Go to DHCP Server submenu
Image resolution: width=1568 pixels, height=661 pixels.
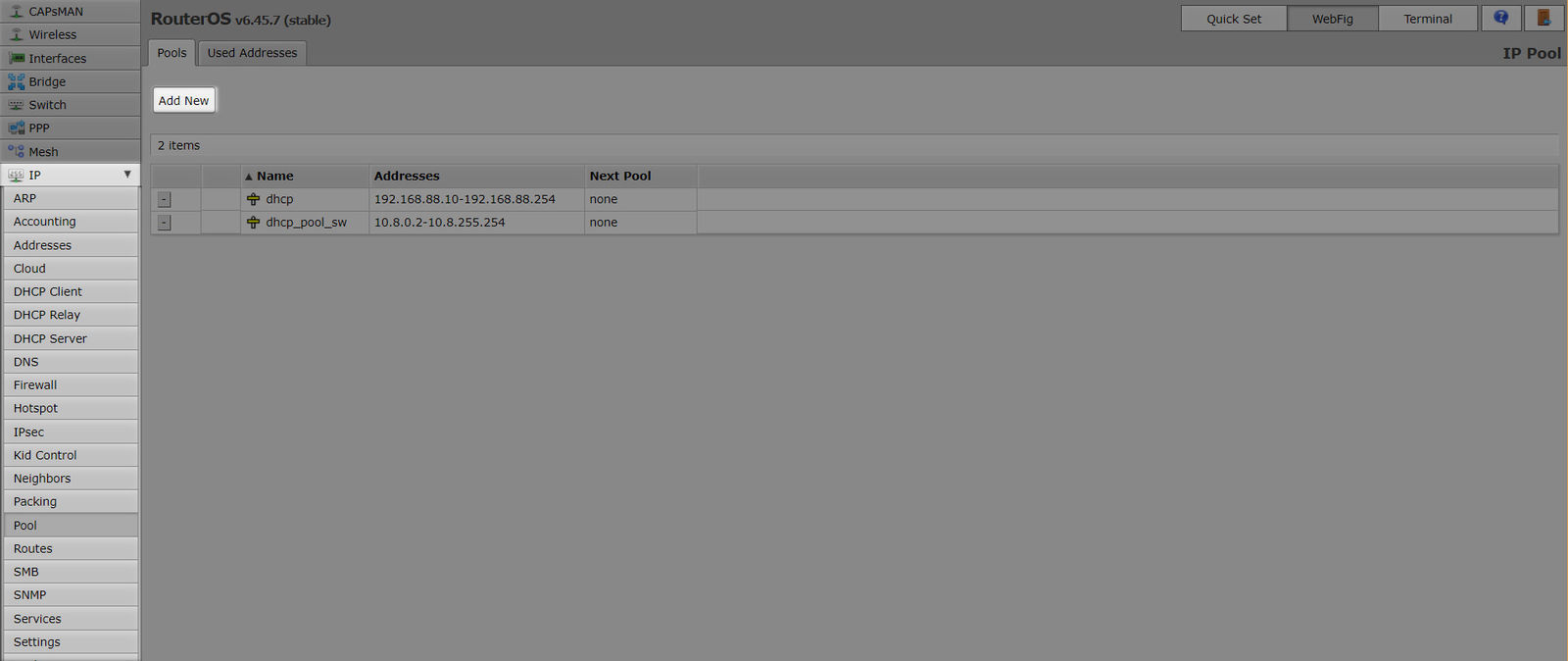pyautogui.click(x=50, y=338)
